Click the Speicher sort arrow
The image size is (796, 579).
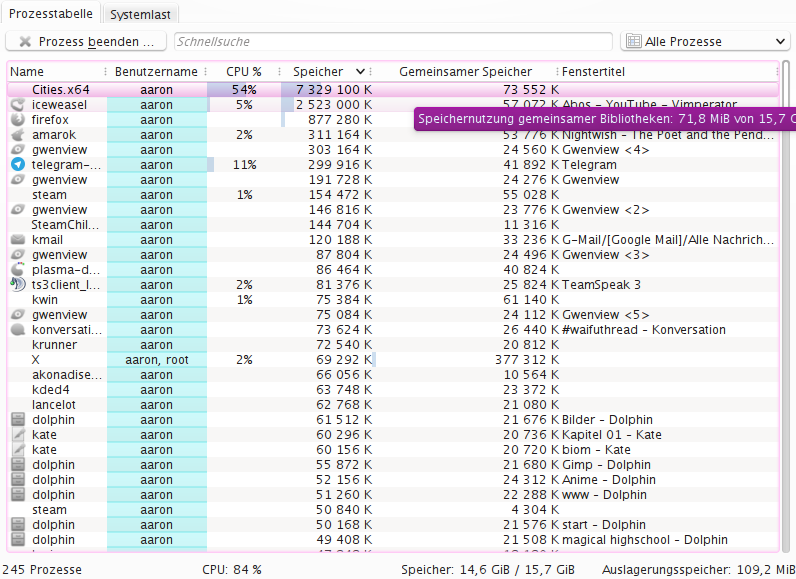coord(360,72)
